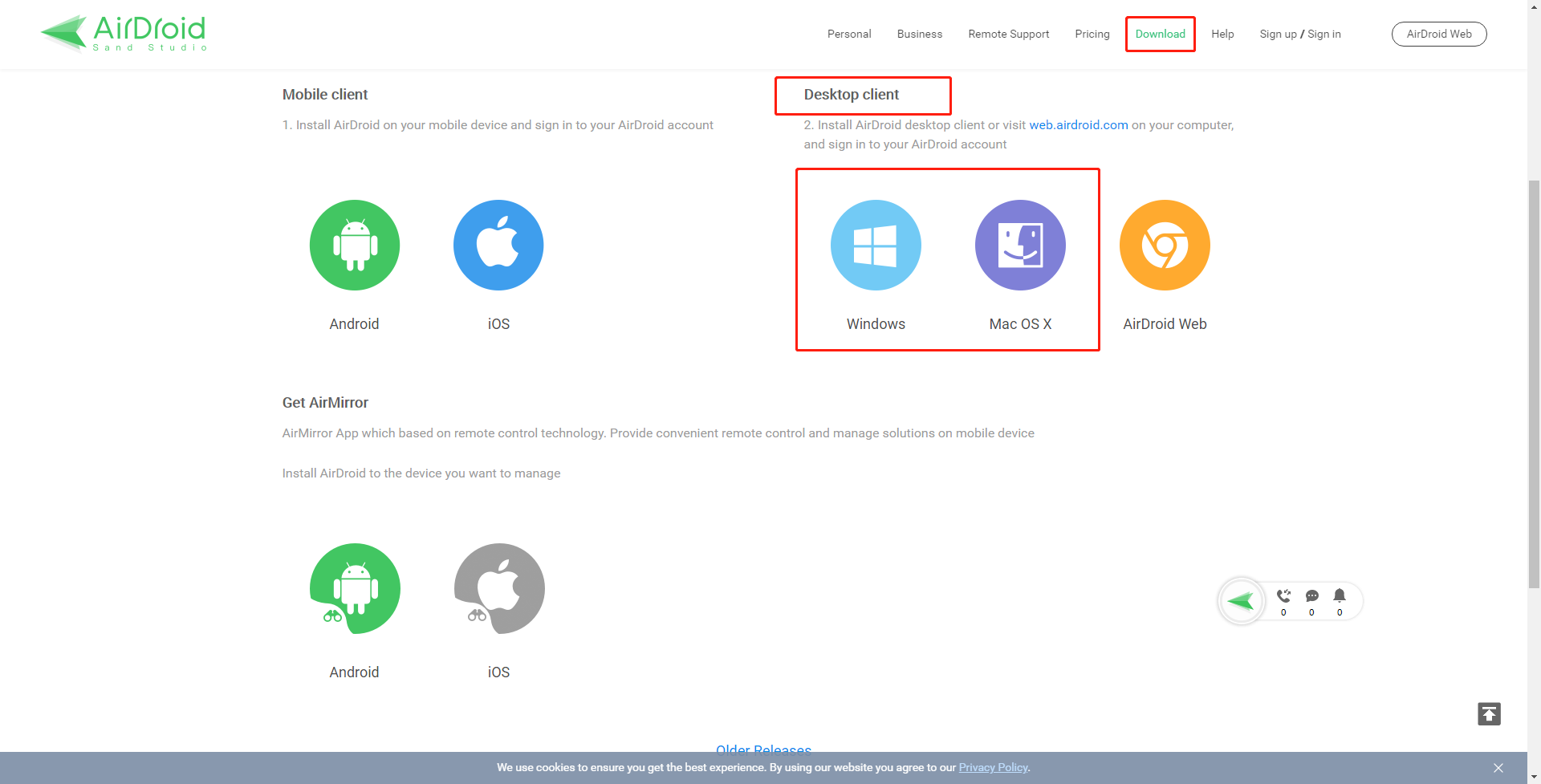Open AirDroid Web via orange Chrome icon

coord(1165,245)
